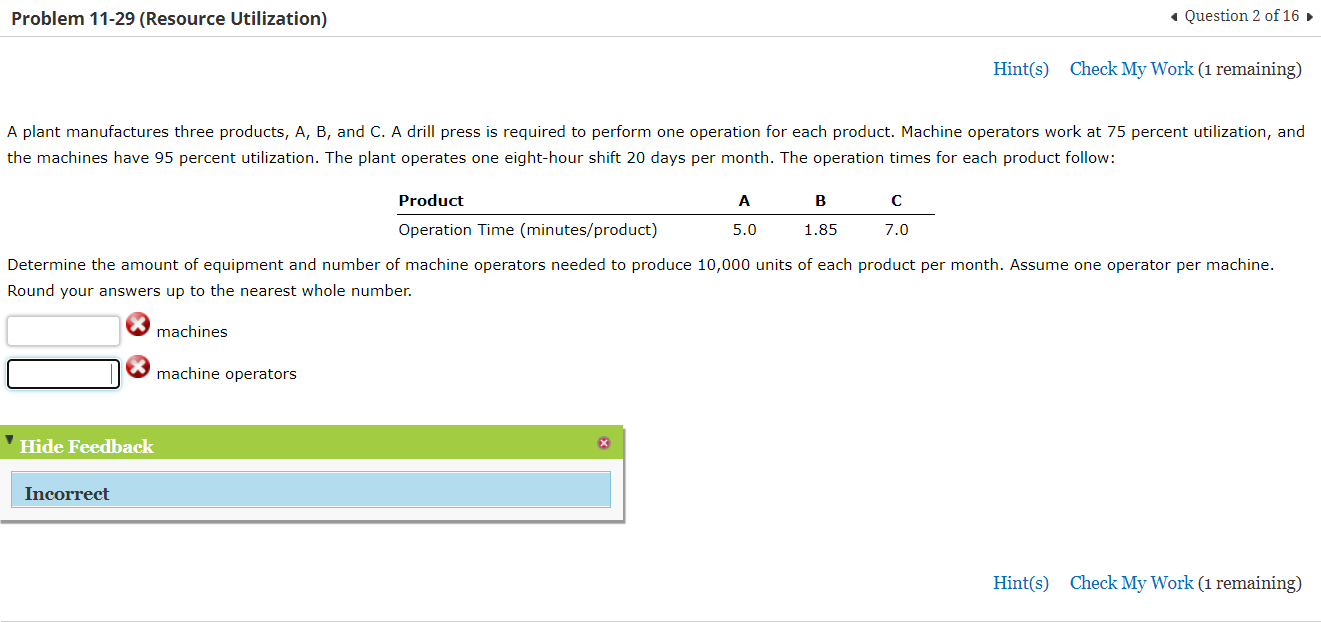The height and width of the screenshot is (622, 1321).
Task: Click the bottom Check My Work button
Action: (x=1131, y=582)
